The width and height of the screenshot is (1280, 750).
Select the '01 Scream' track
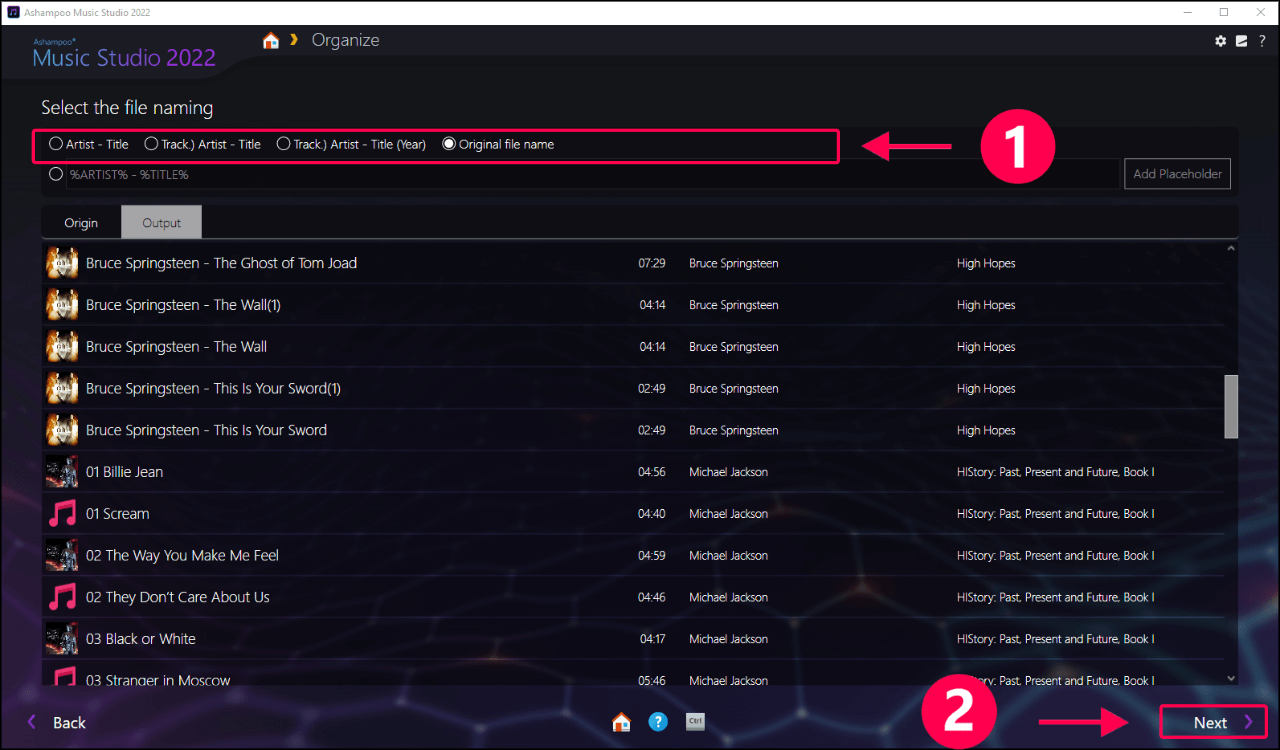[632, 514]
